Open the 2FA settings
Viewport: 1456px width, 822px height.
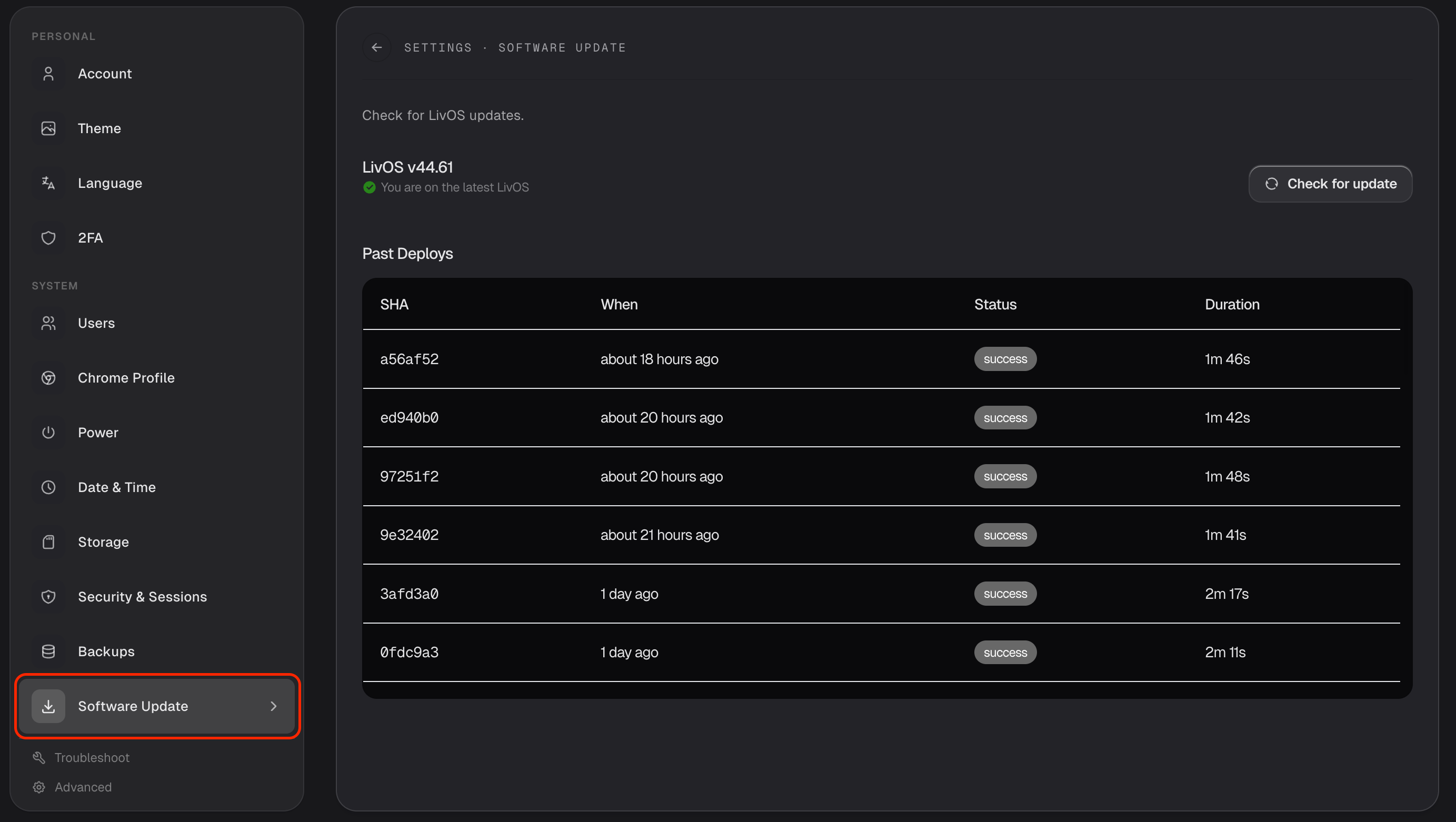click(157, 238)
